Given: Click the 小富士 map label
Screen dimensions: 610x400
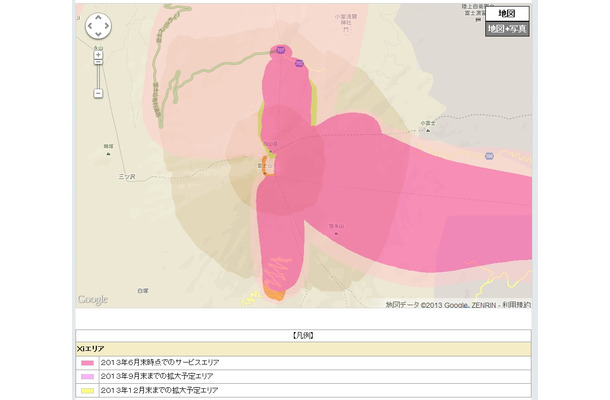Looking at the screenshot, I should [x=428, y=123].
